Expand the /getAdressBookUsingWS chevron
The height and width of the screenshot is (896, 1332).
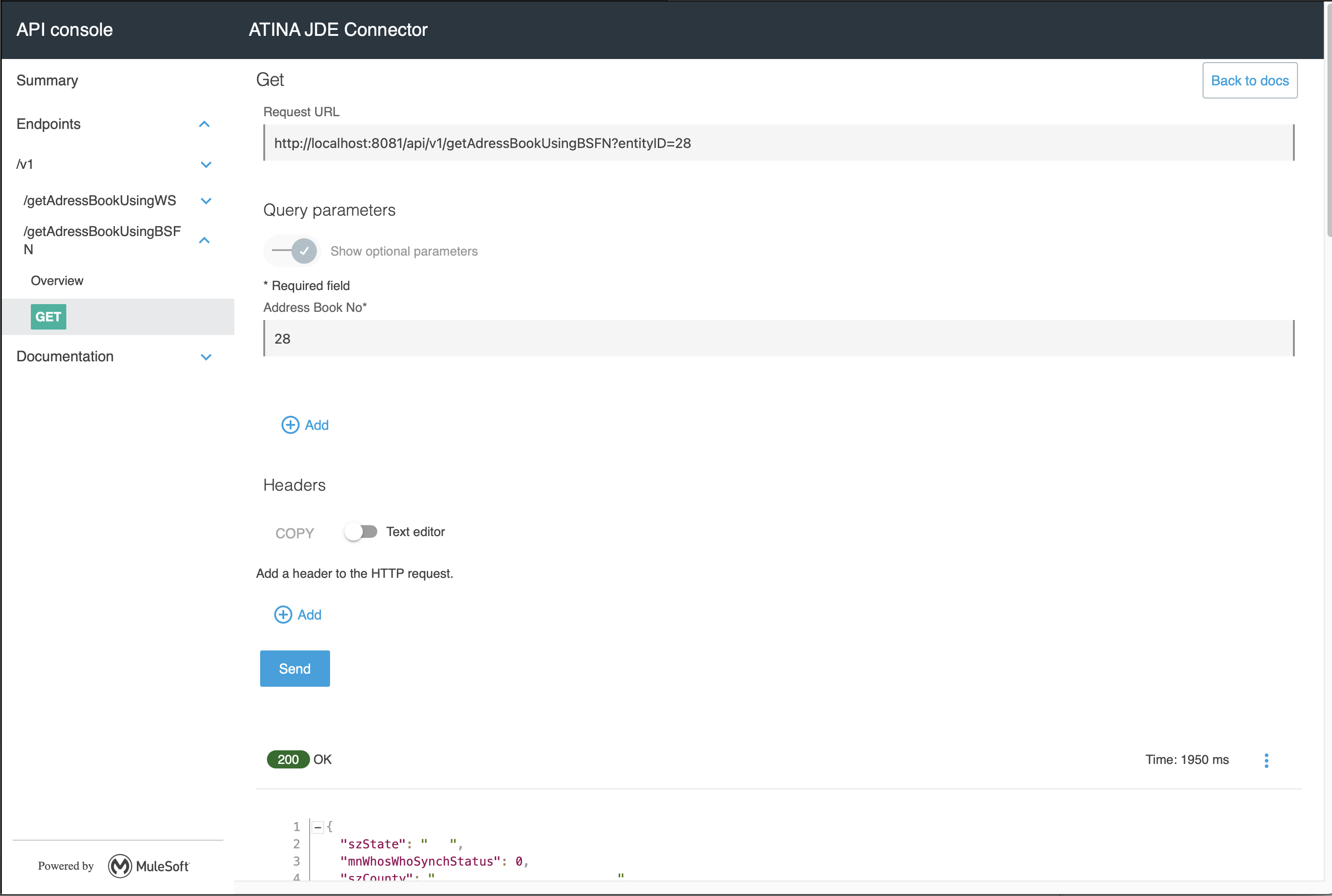point(206,201)
